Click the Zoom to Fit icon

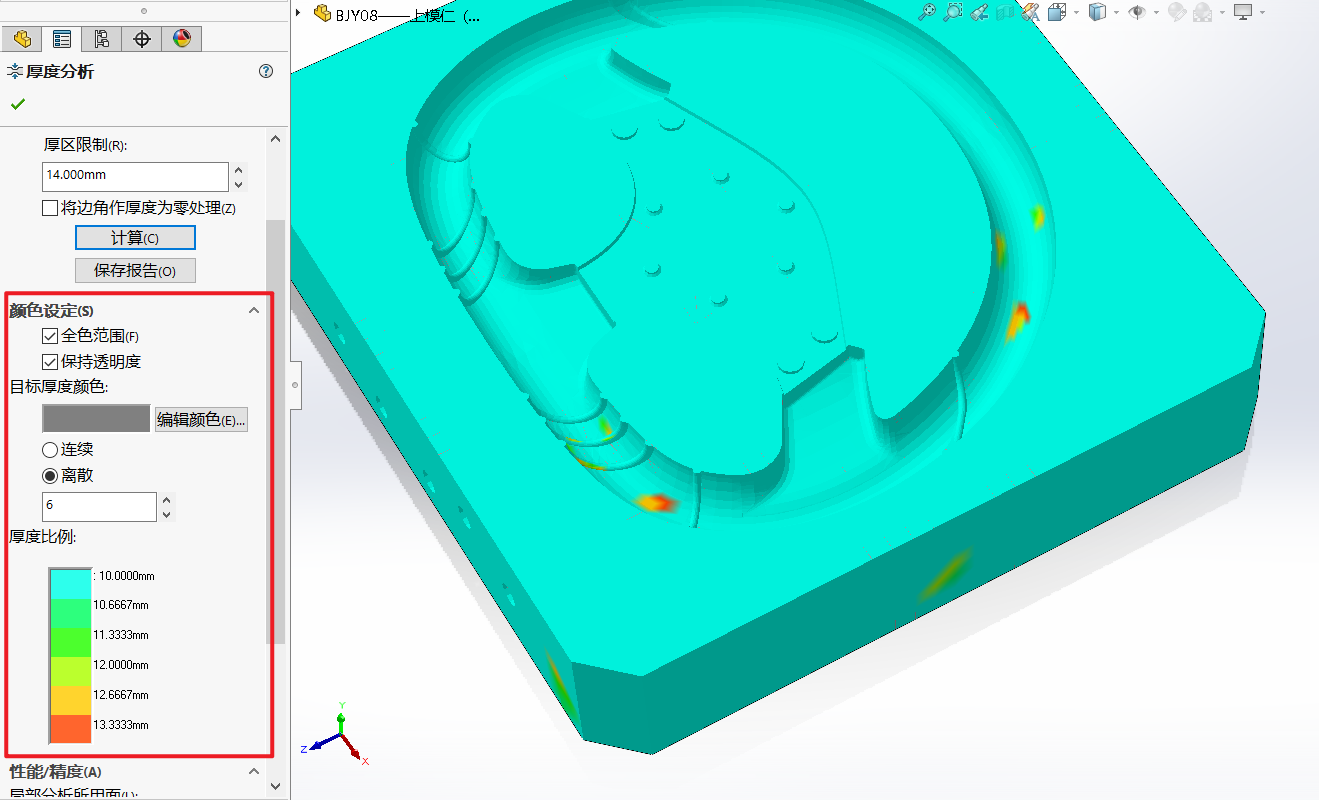[x=927, y=12]
